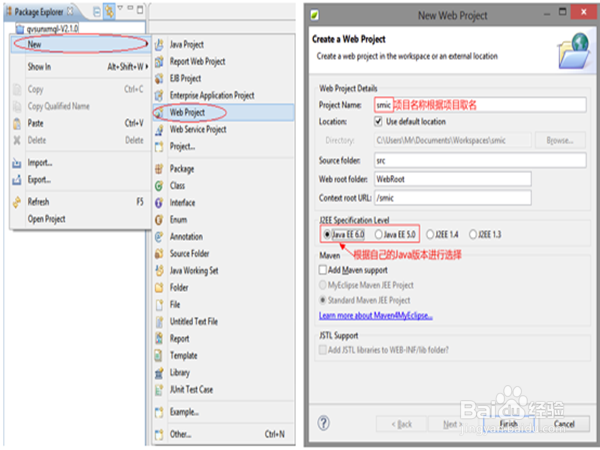Click the Cancel button
Image resolution: width=600 pixels, height=450 pixels.
coord(564,424)
